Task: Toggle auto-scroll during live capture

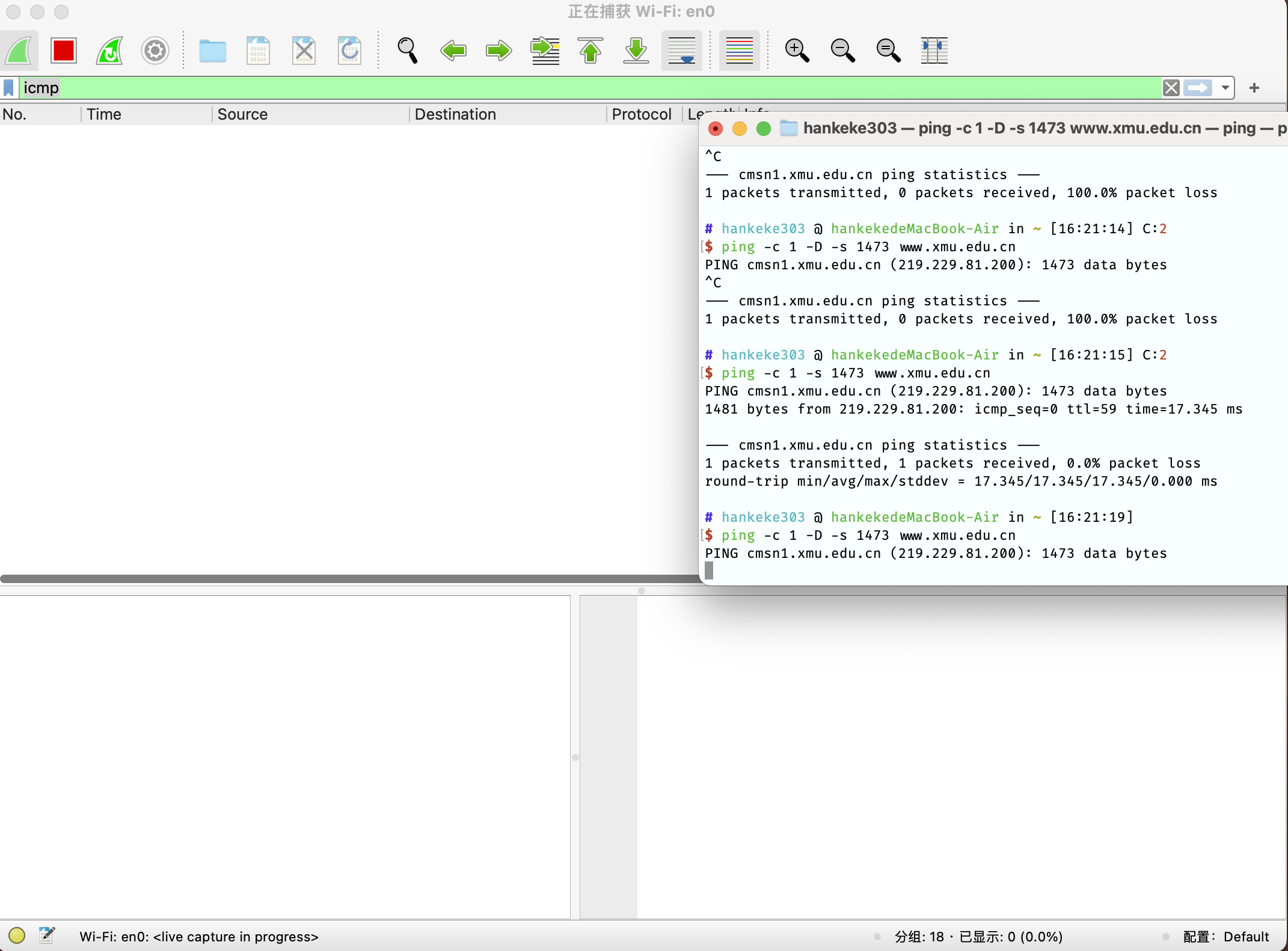Action: (x=682, y=50)
